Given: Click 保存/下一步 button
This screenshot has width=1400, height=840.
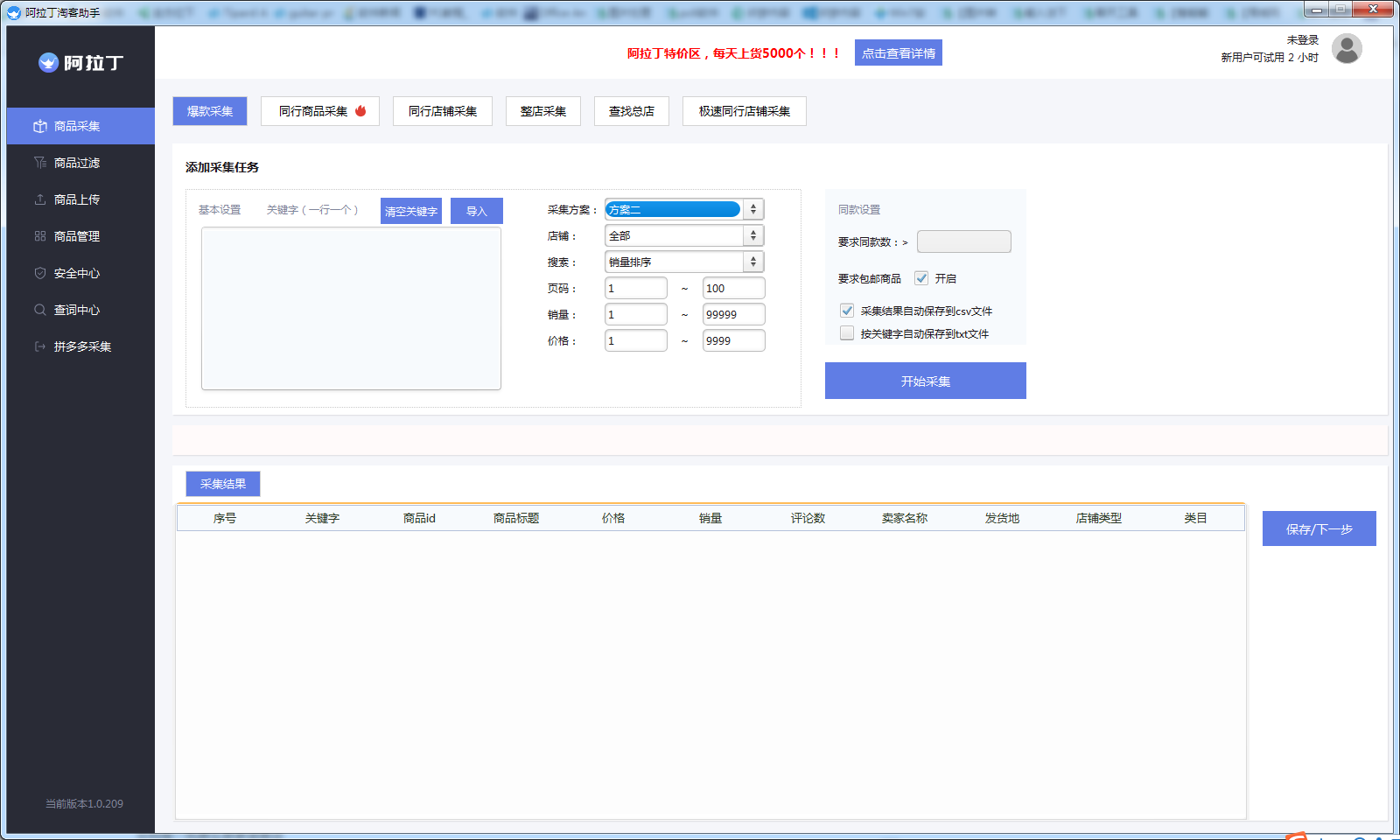Looking at the screenshot, I should 1319,528.
